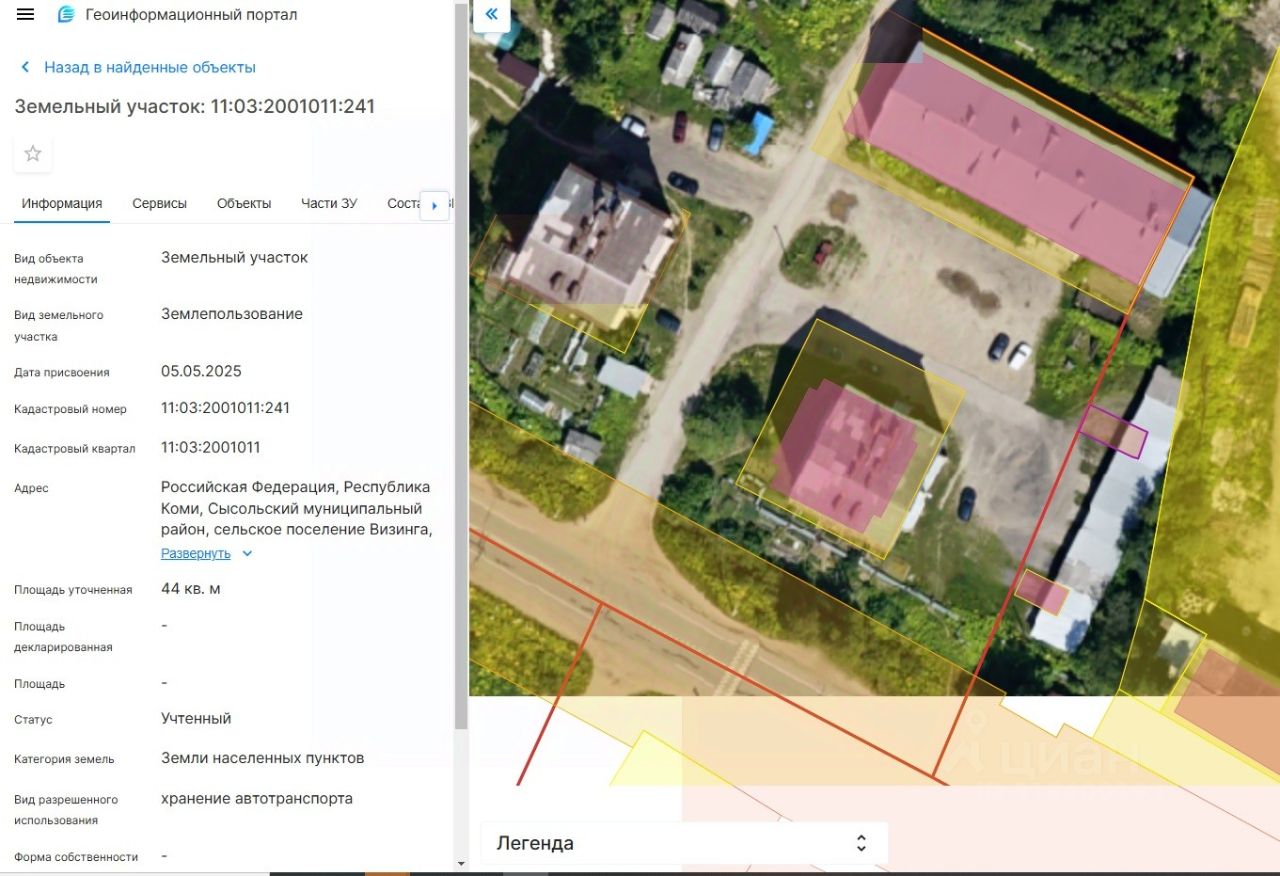Viewport: 1280px width, 876px height.
Task: Open the hamburger main menu
Action: pos(25,14)
